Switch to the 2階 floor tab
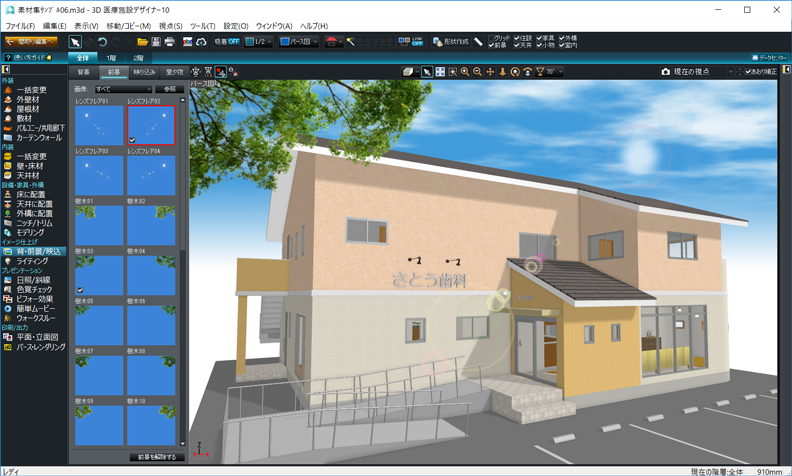 (x=138, y=58)
